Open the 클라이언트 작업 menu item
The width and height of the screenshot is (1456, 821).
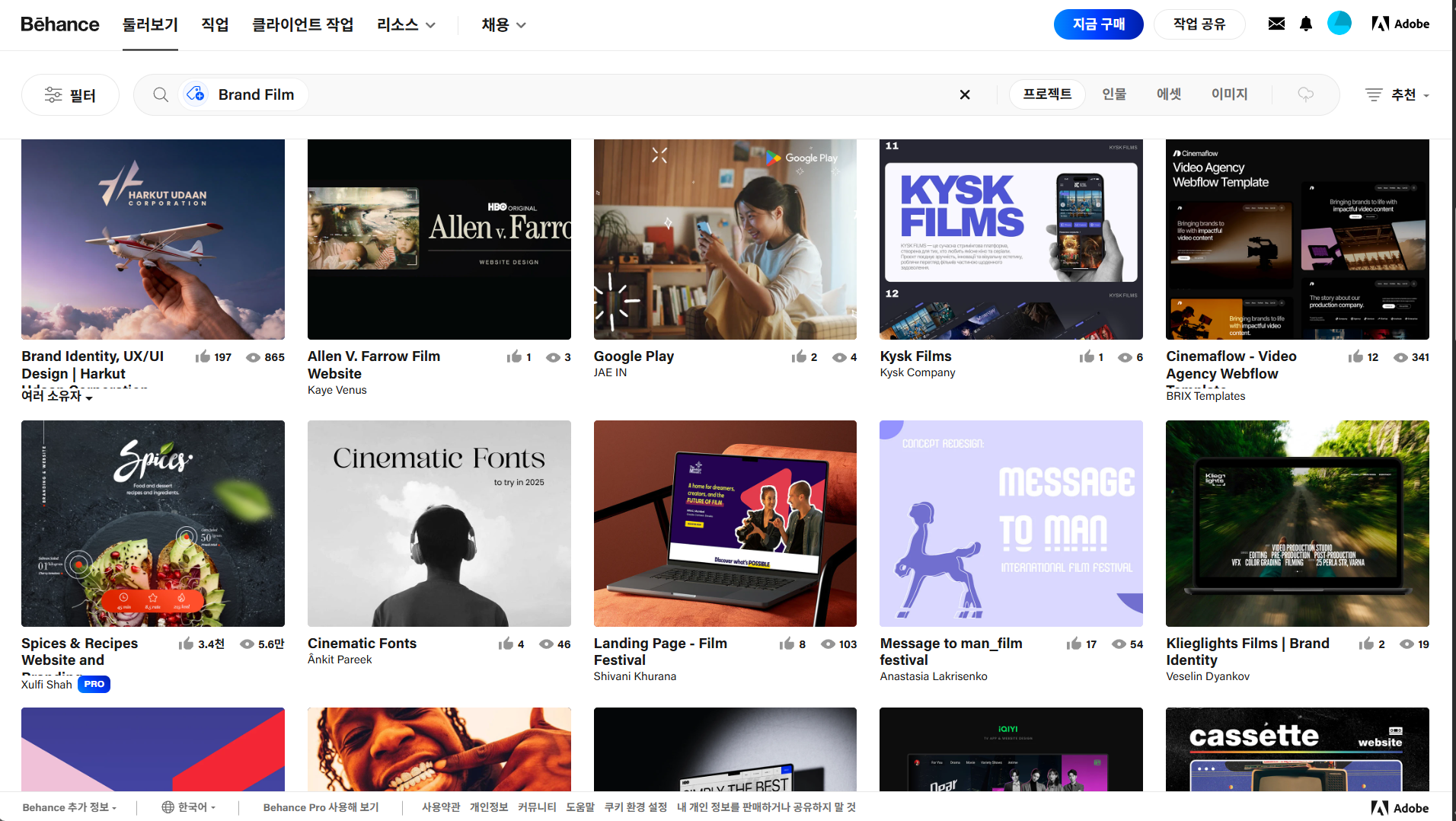pos(303,24)
